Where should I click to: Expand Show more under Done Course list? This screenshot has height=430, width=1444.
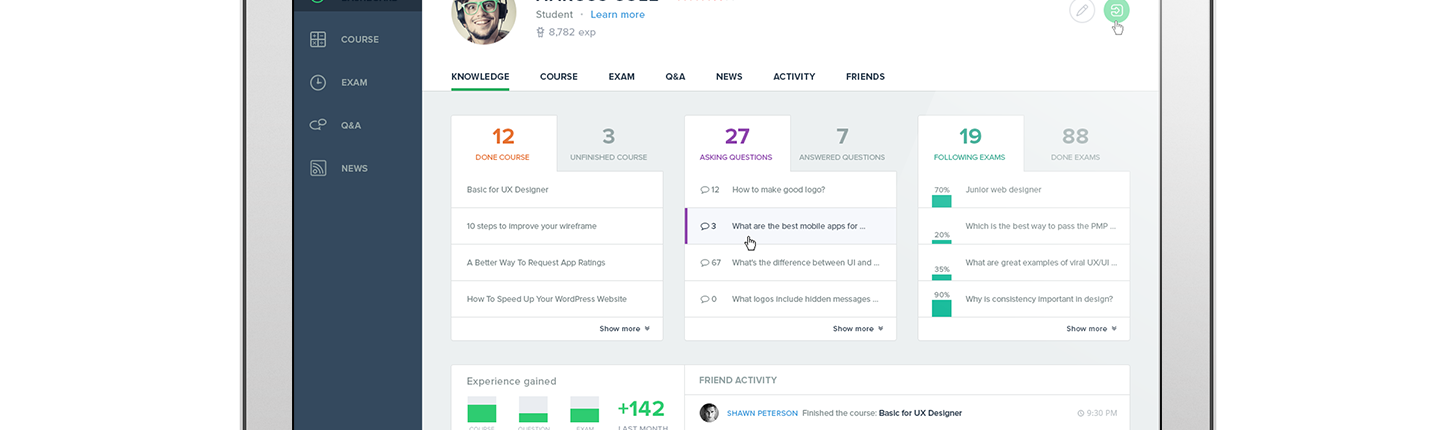click(624, 329)
